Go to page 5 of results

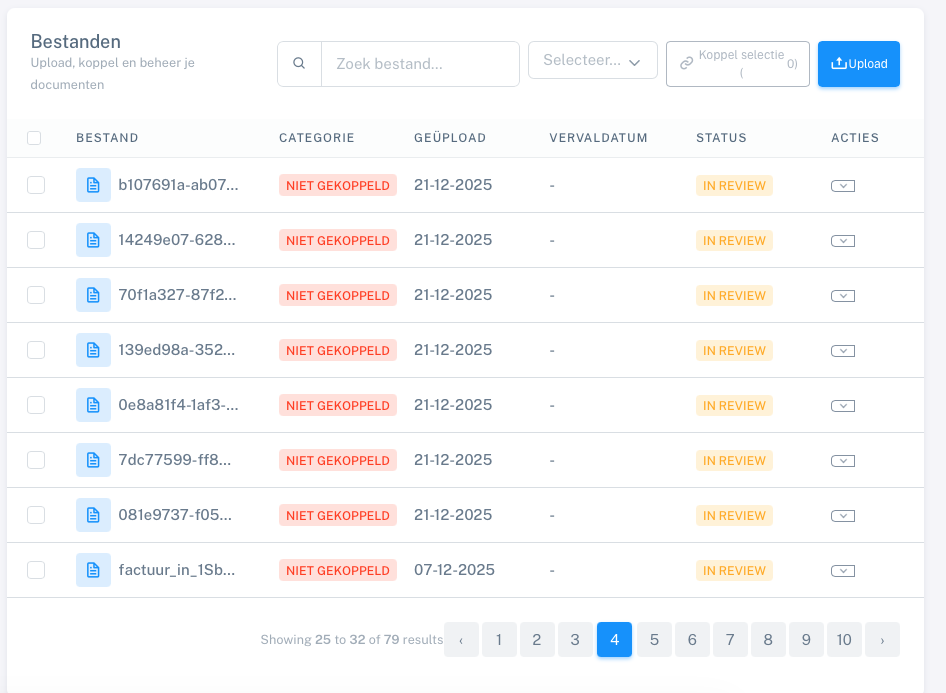pos(654,640)
